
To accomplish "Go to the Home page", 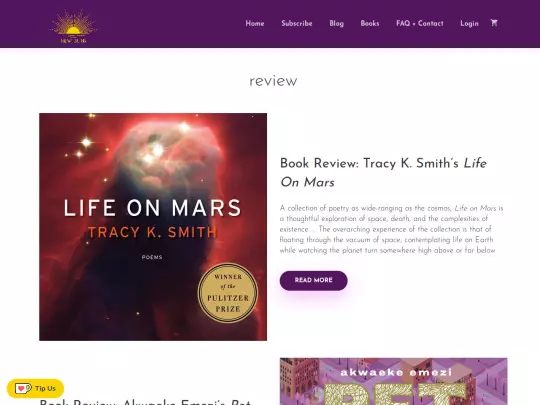I will point(255,23).
